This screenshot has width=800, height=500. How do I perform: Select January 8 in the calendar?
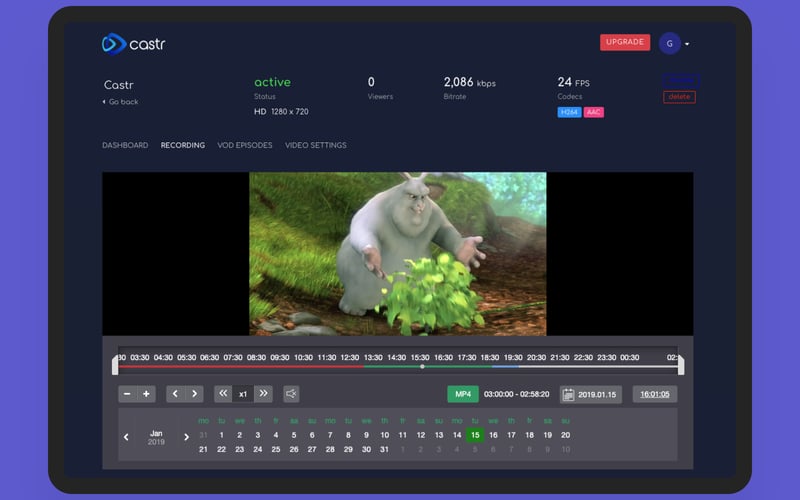pos(348,435)
